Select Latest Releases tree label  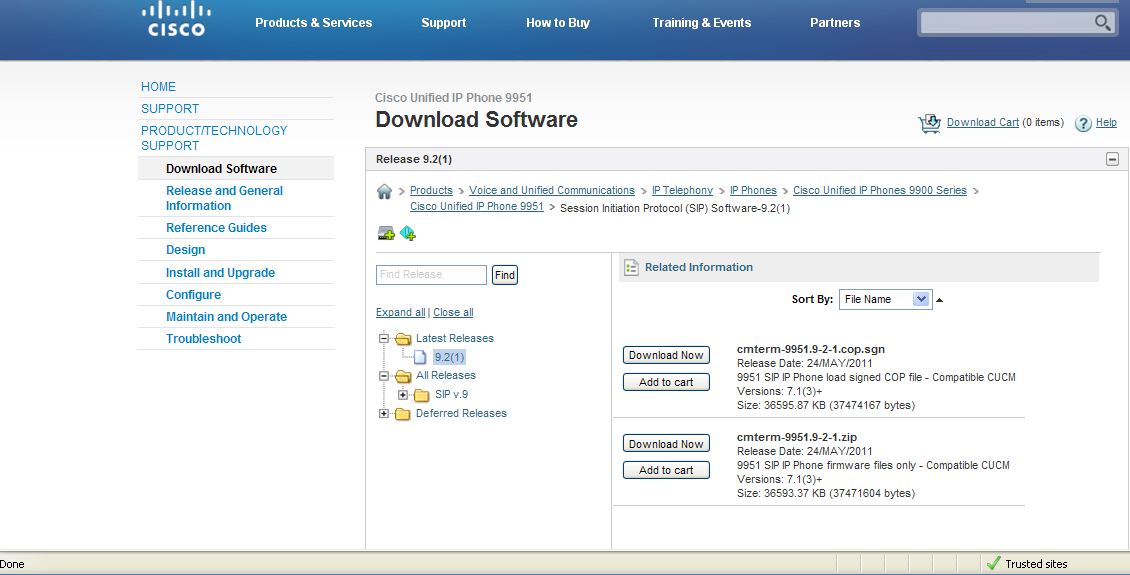(455, 339)
